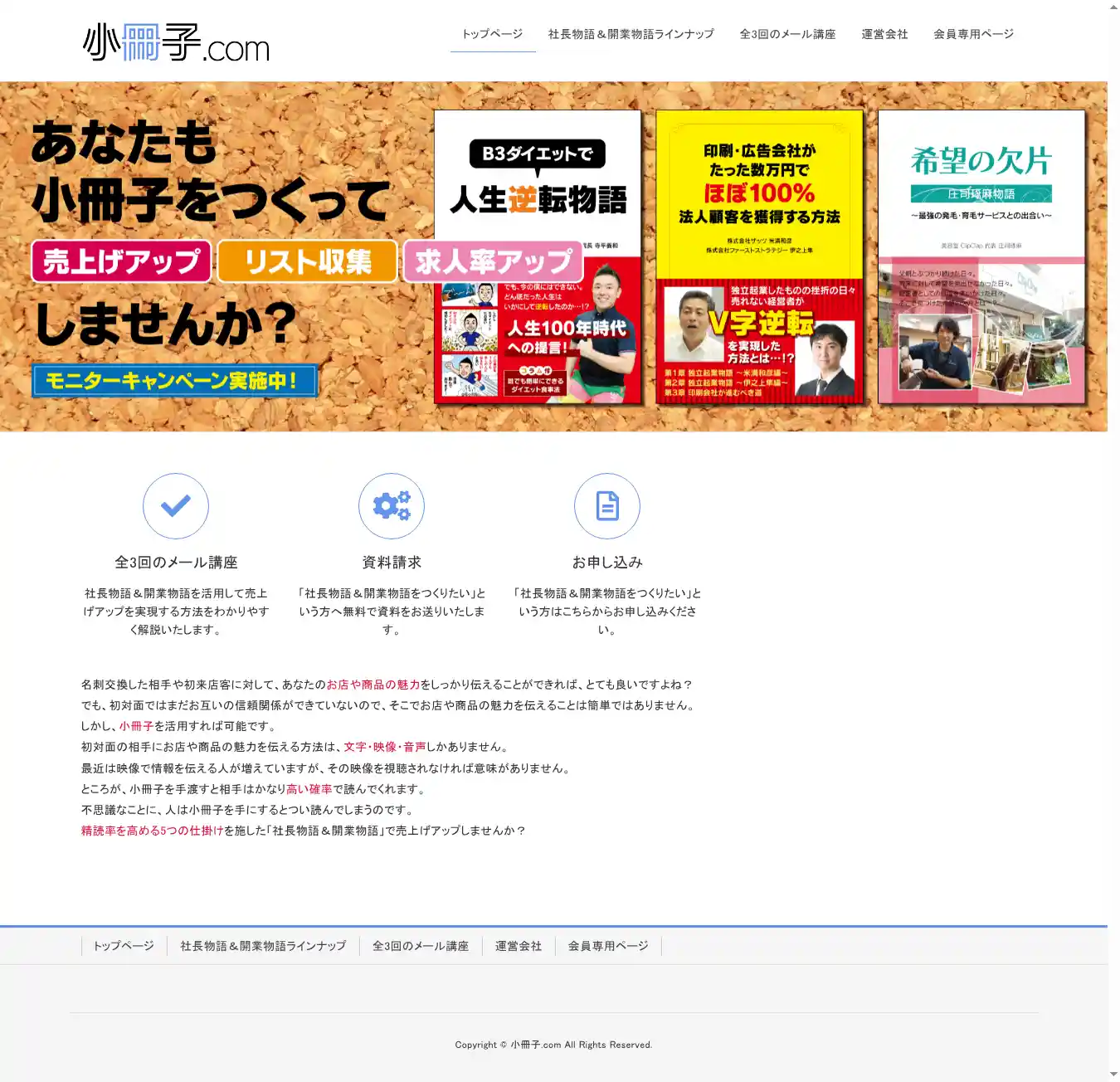Screen dimensions: 1120x1082
Task: Click the 小冊子.com logo in header
Action: click(176, 42)
